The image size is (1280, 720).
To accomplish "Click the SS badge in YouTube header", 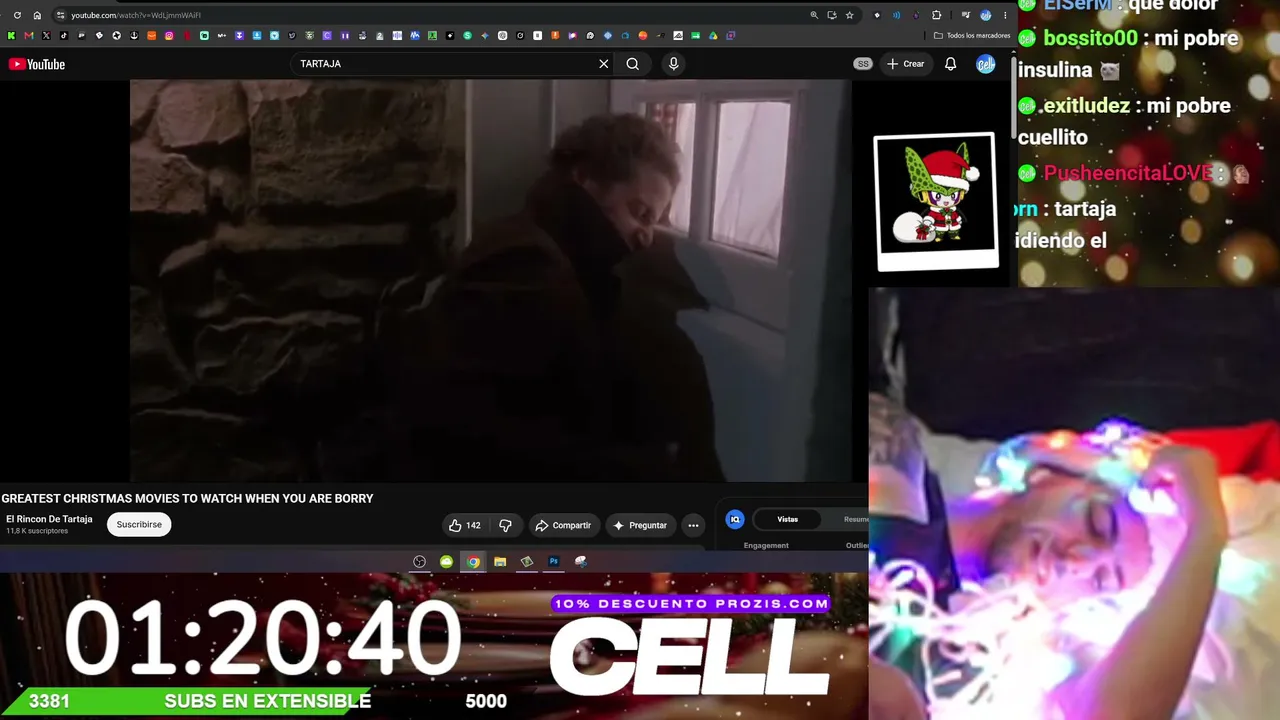I will pyautogui.click(x=863, y=64).
